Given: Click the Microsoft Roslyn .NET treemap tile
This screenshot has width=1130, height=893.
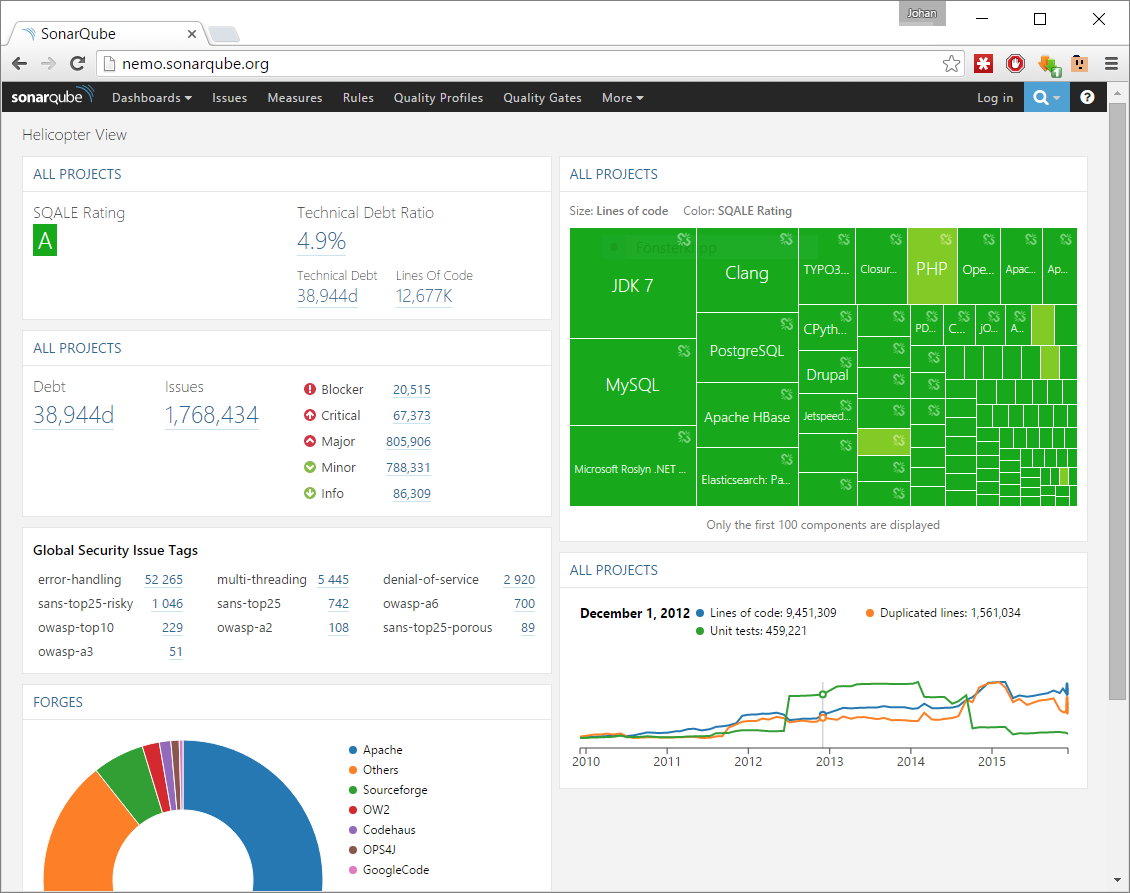Looking at the screenshot, I should pos(633,466).
